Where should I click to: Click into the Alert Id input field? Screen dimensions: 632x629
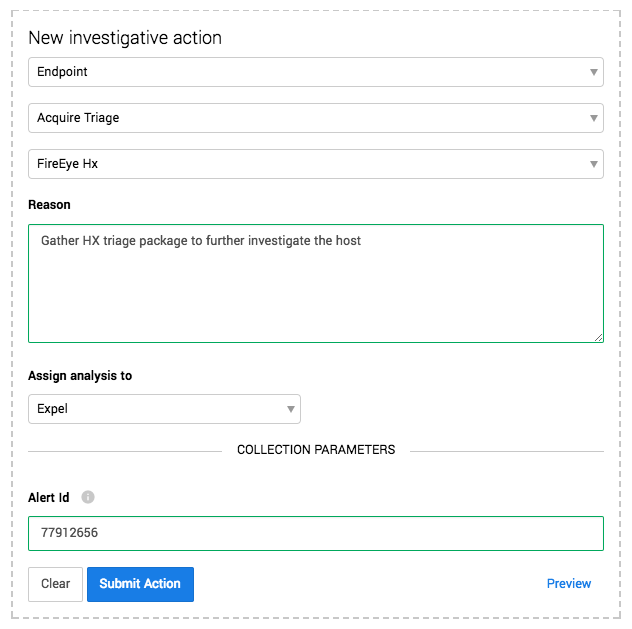click(x=316, y=534)
